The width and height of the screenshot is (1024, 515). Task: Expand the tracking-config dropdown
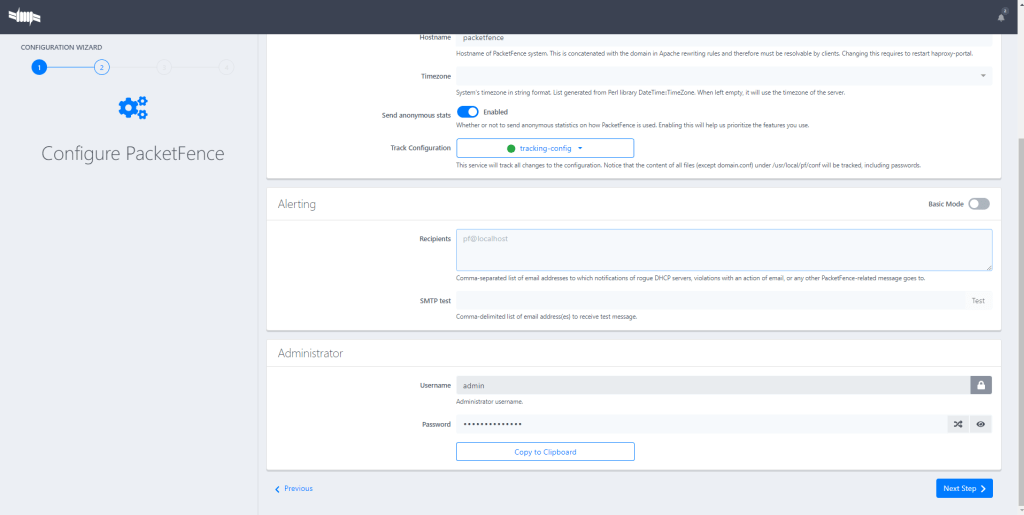click(x=545, y=148)
